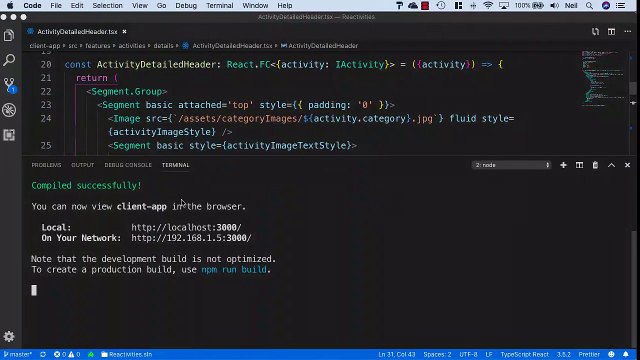Click 'npm run build' text in terminal

point(234,269)
